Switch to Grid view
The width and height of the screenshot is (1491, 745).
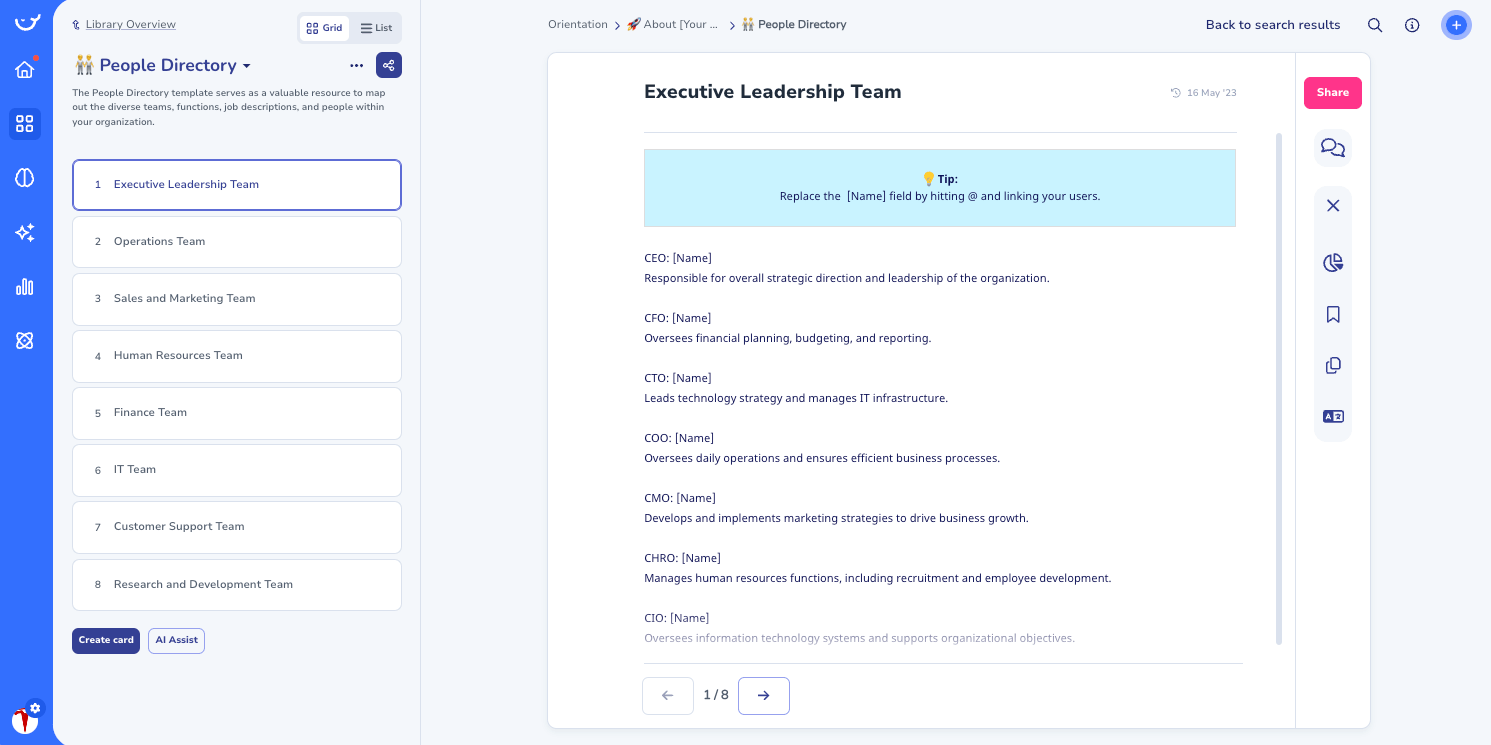pyautogui.click(x=324, y=28)
